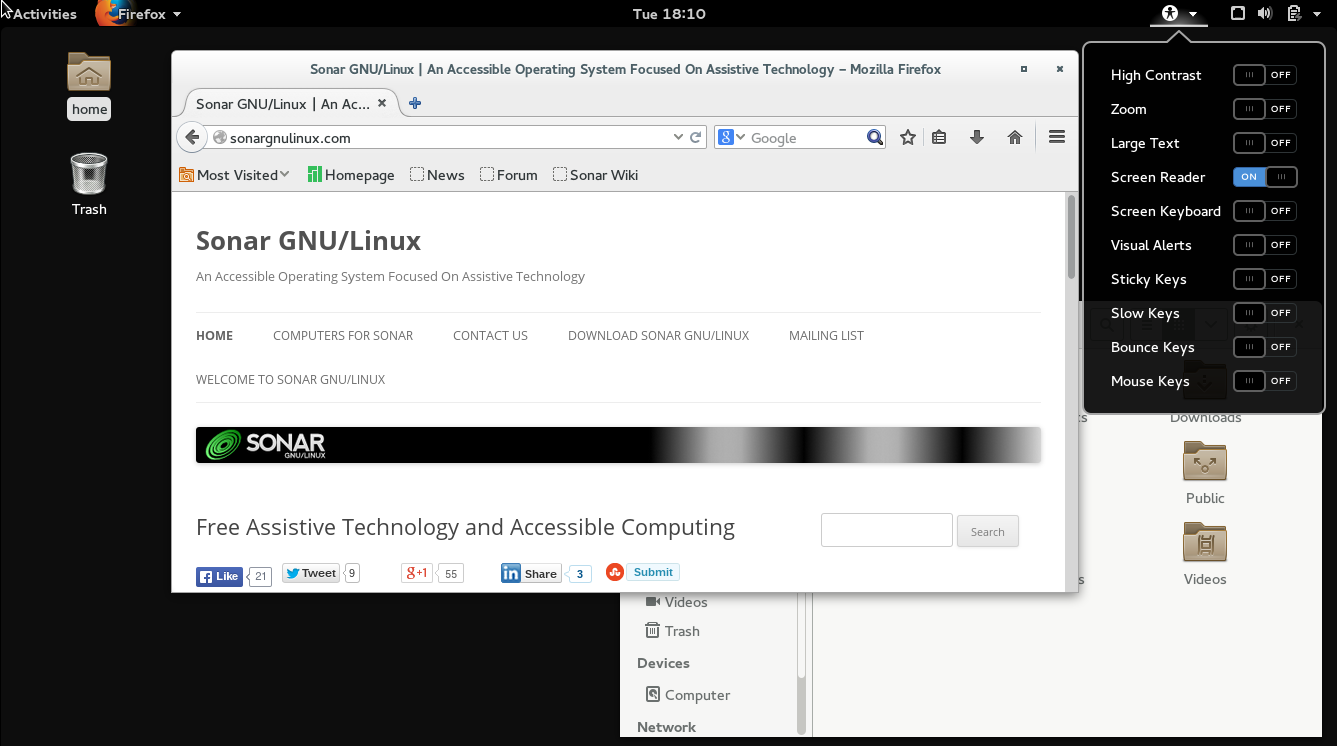Open a new tab with the plus icon
The image size is (1337, 746).
[x=415, y=103]
